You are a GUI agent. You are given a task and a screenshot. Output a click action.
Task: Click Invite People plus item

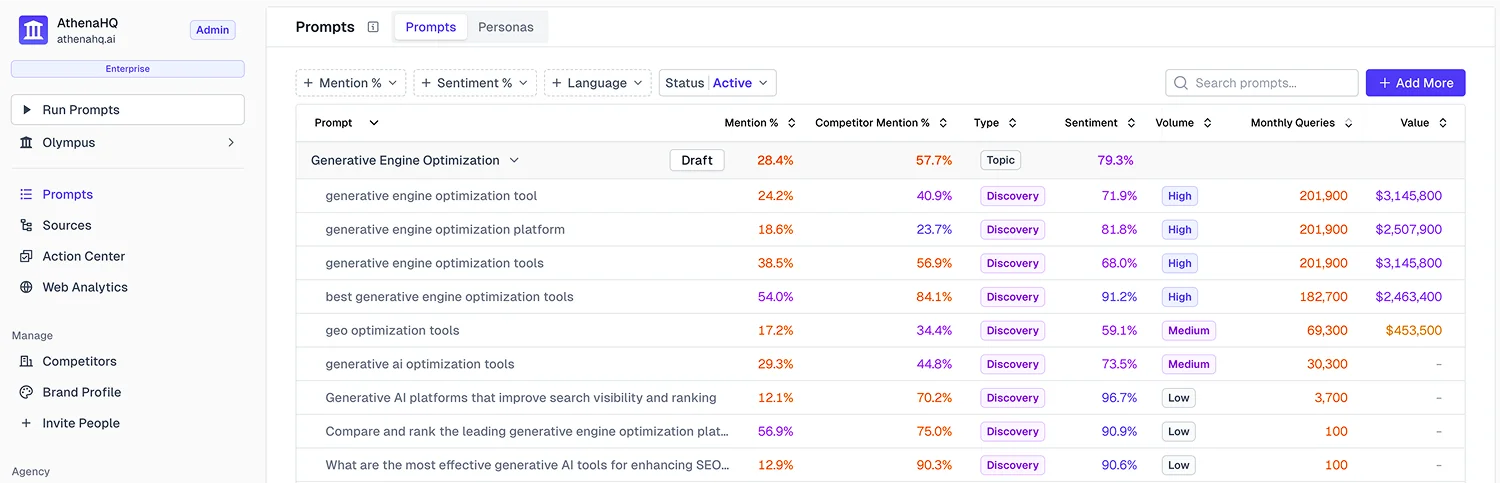[x=80, y=423]
